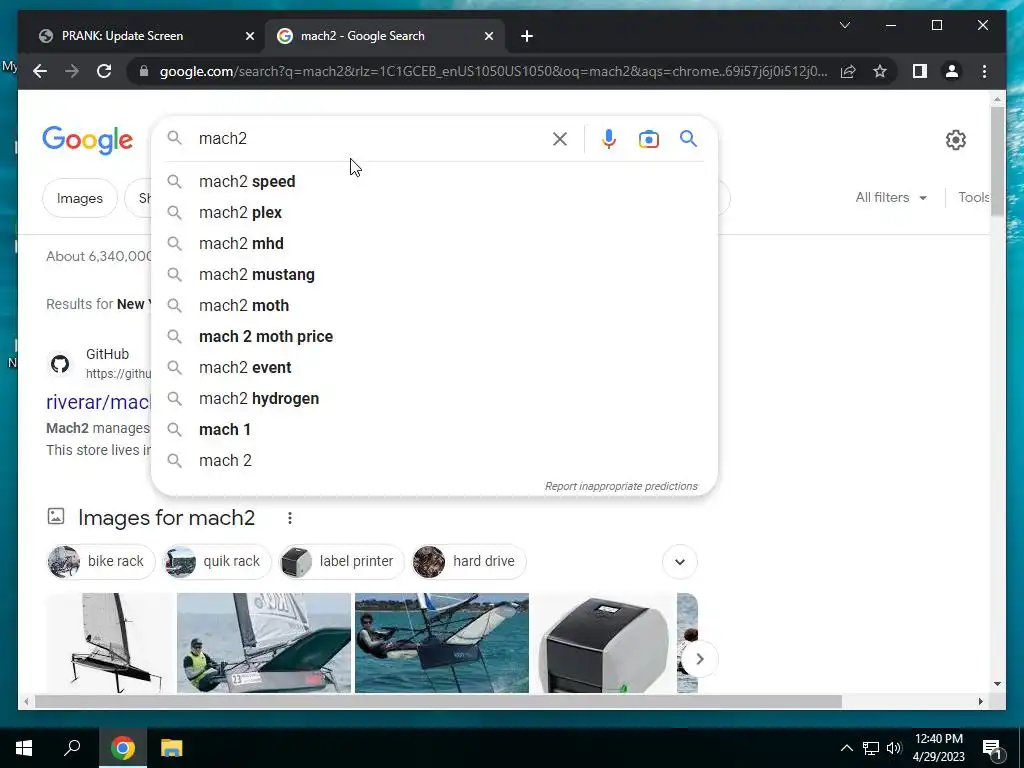Viewport: 1024px width, 768px height.
Task: Click Report inappropriate predictions link
Action: tap(621, 486)
